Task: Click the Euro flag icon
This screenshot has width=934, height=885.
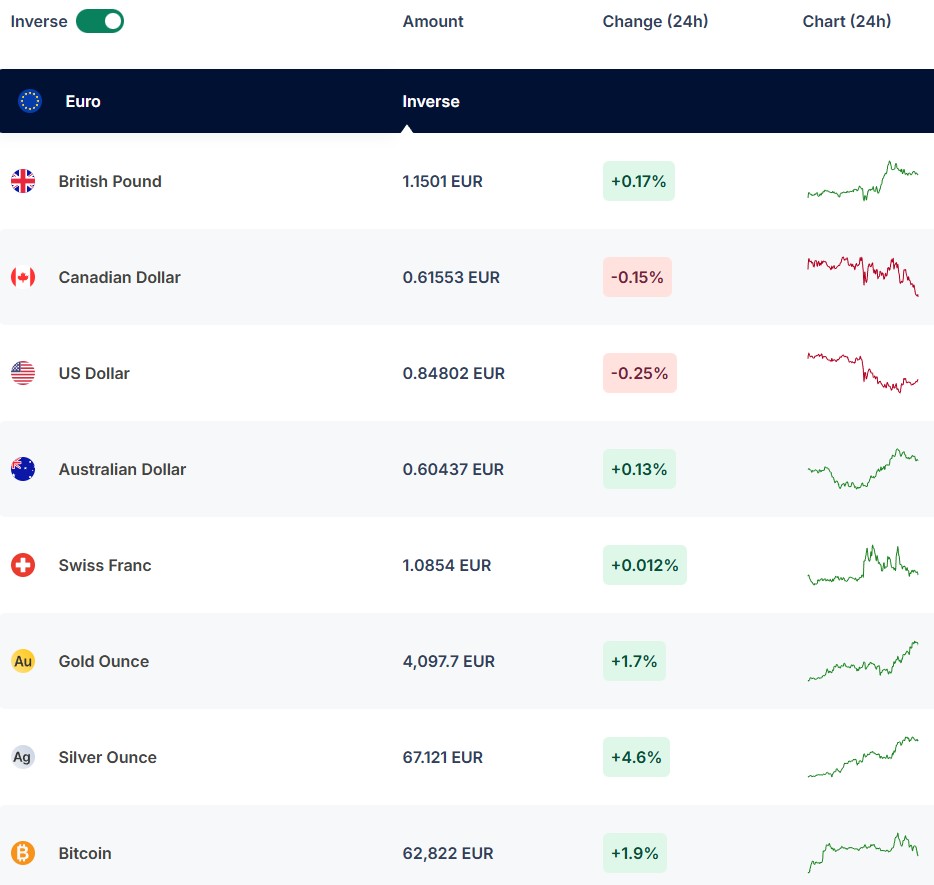Action: coord(30,101)
